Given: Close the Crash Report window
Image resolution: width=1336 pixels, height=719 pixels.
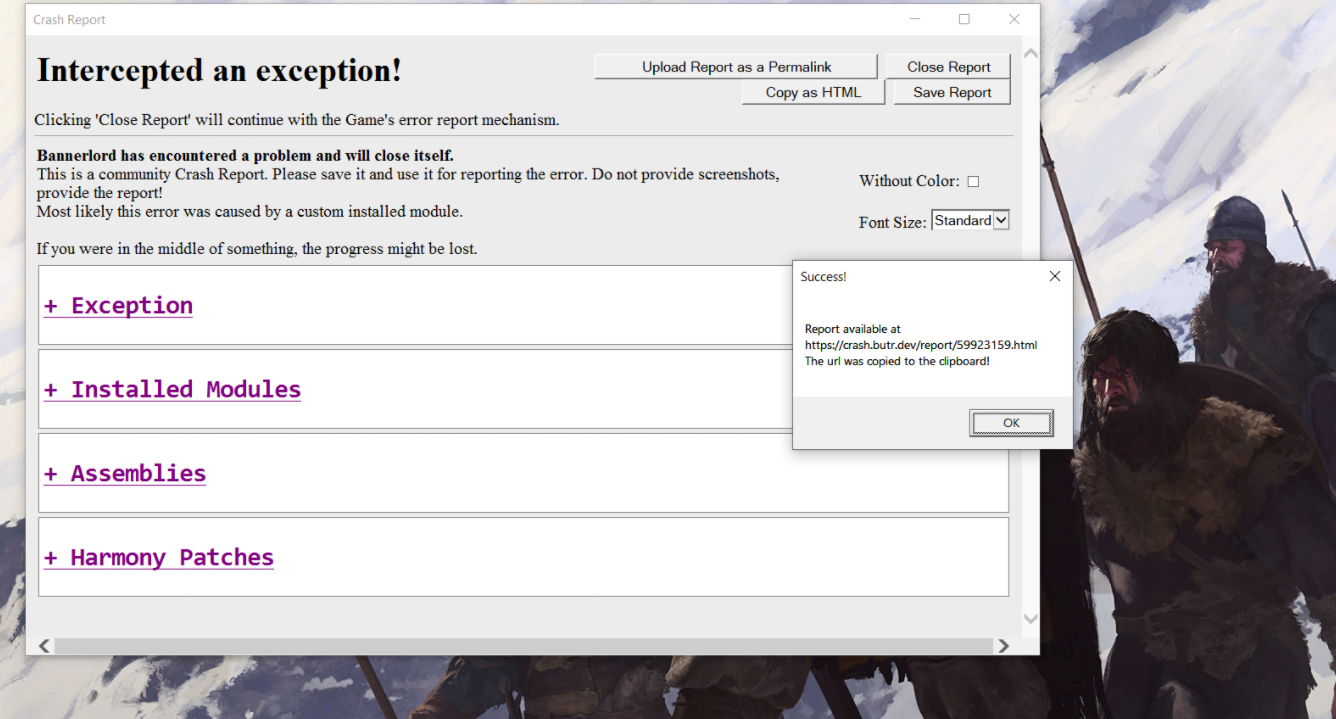Looking at the screenshot, I should point(1014,19).
